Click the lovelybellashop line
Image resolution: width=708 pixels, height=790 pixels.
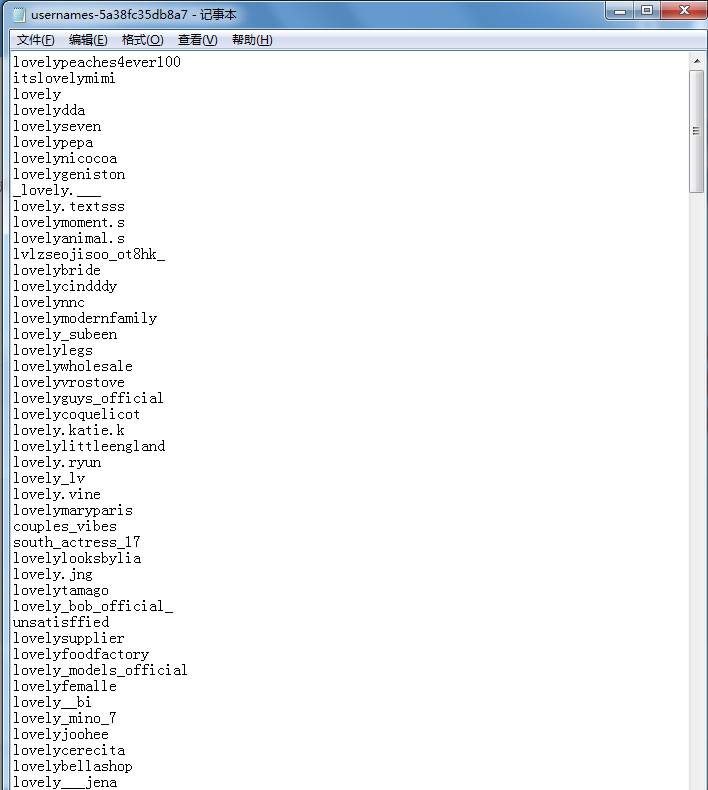pos(72,766)
